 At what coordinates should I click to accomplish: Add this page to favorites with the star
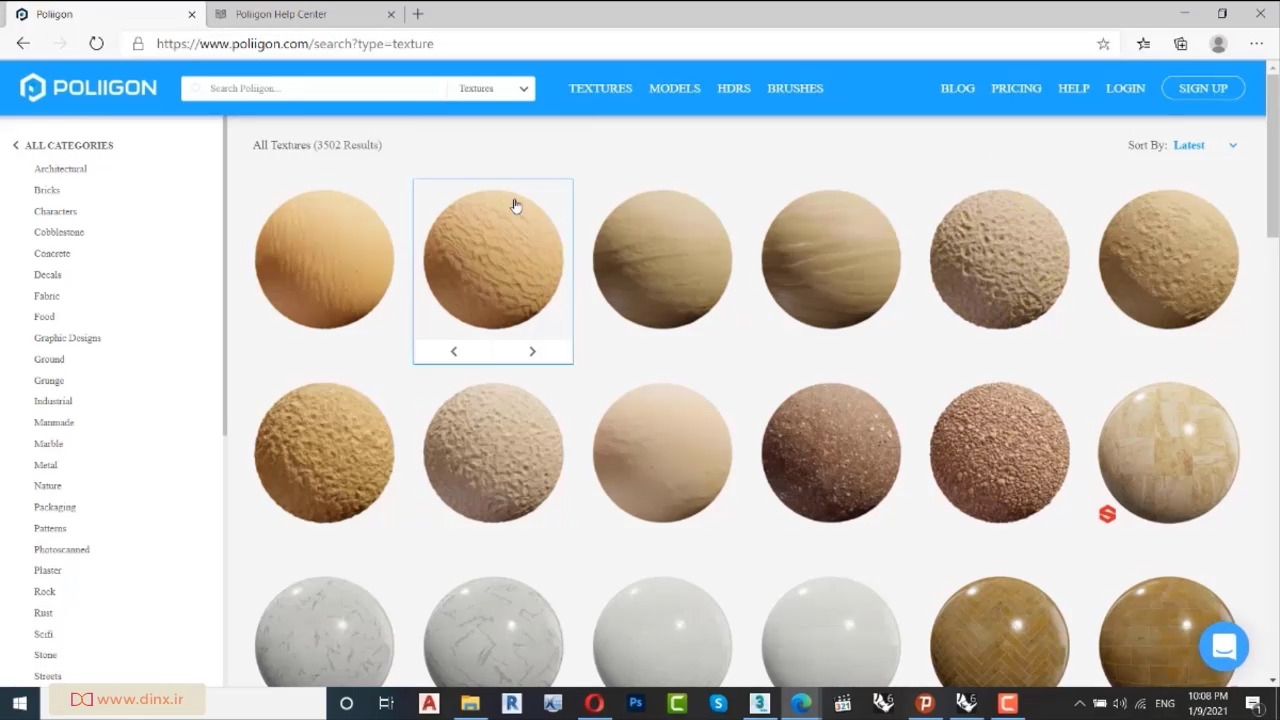[1103, 44]
